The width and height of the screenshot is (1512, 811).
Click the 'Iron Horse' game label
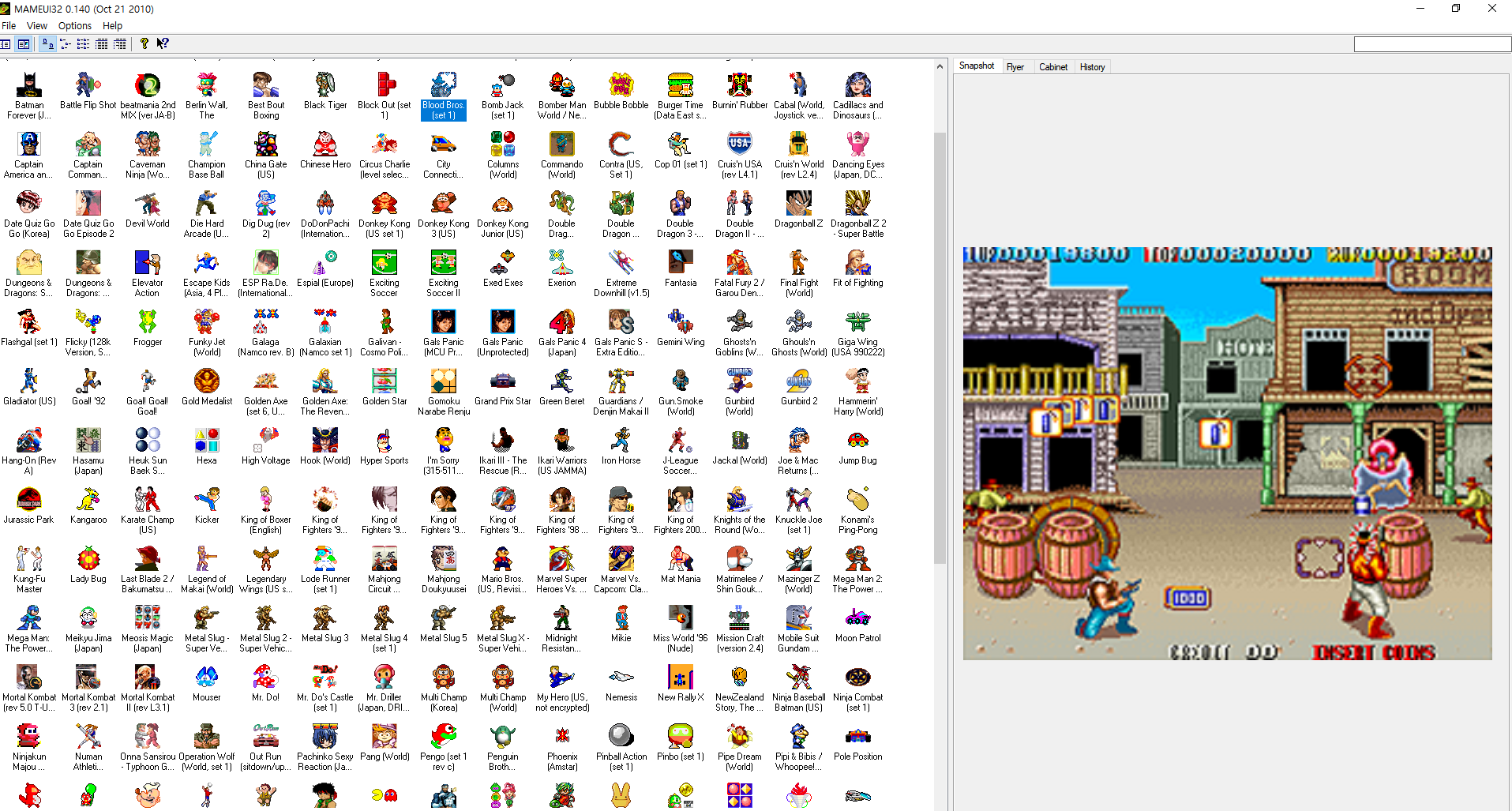pos(621,460)
